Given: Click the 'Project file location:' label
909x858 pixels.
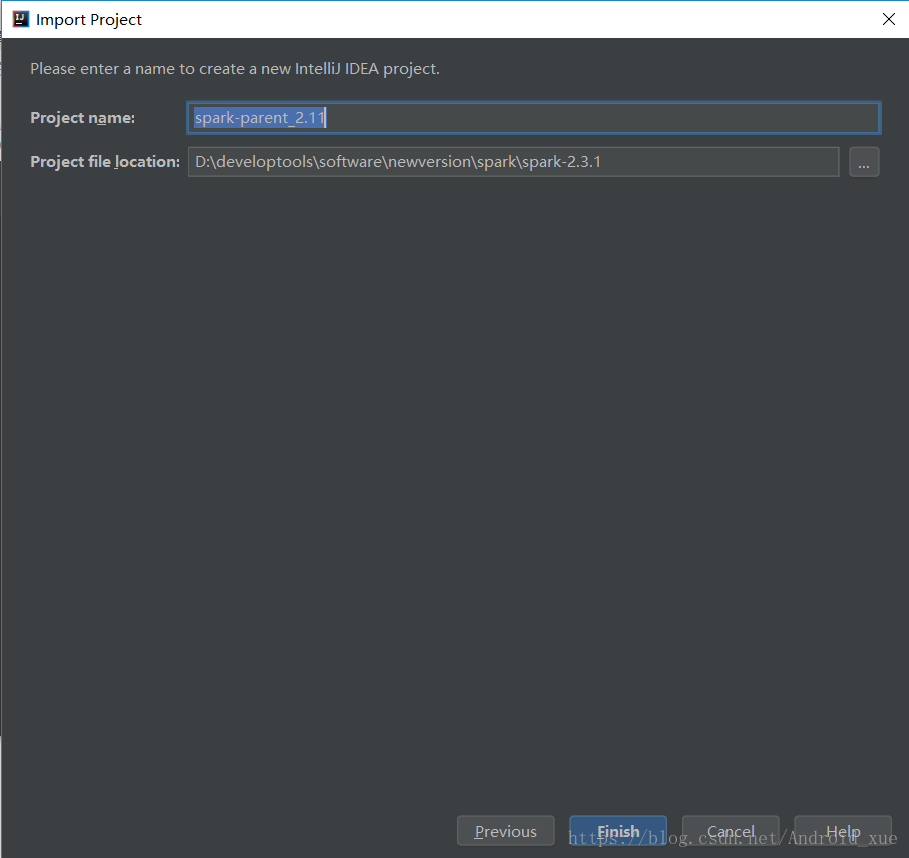Looking at the screenshot, I should [x=105, y=162].
